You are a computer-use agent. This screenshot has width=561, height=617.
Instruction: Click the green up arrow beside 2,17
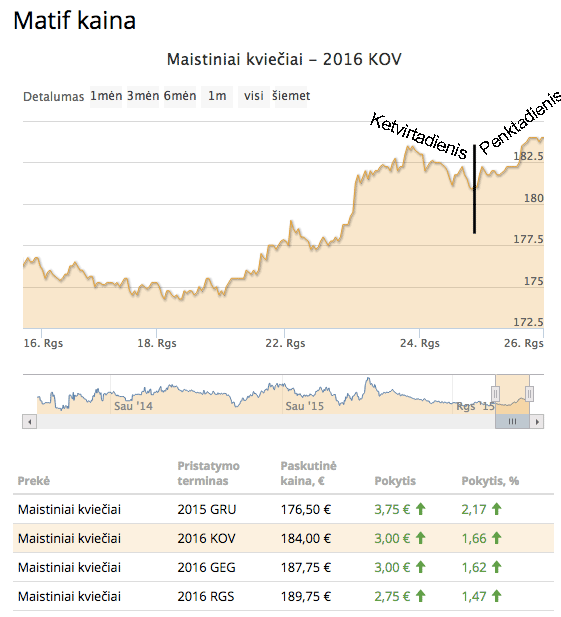pos(496,509)
